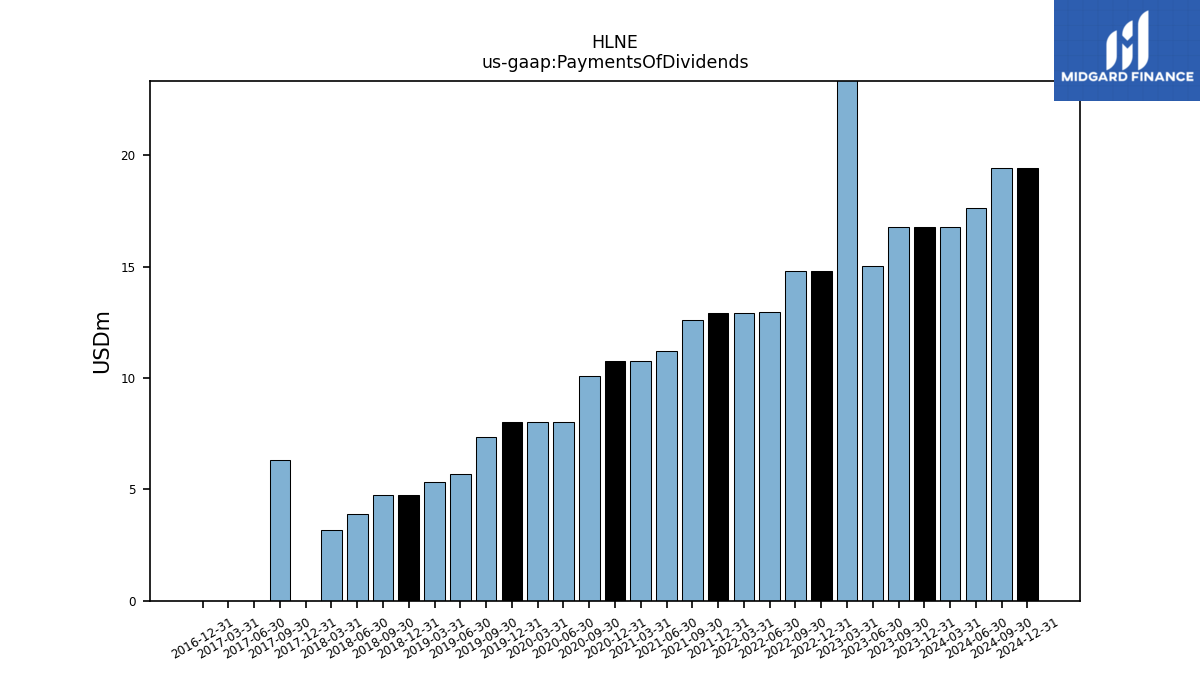1200x675 pixels.
Task: Select the 2023-09-30 bar
Action: click(x=898, y=414)
